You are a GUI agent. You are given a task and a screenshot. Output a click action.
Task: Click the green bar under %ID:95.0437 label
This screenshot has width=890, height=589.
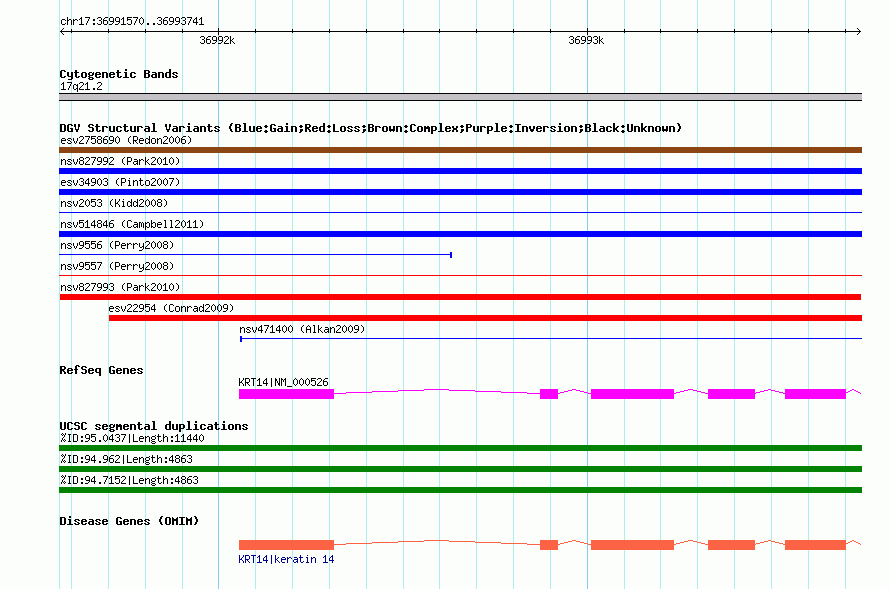(460, 448)
